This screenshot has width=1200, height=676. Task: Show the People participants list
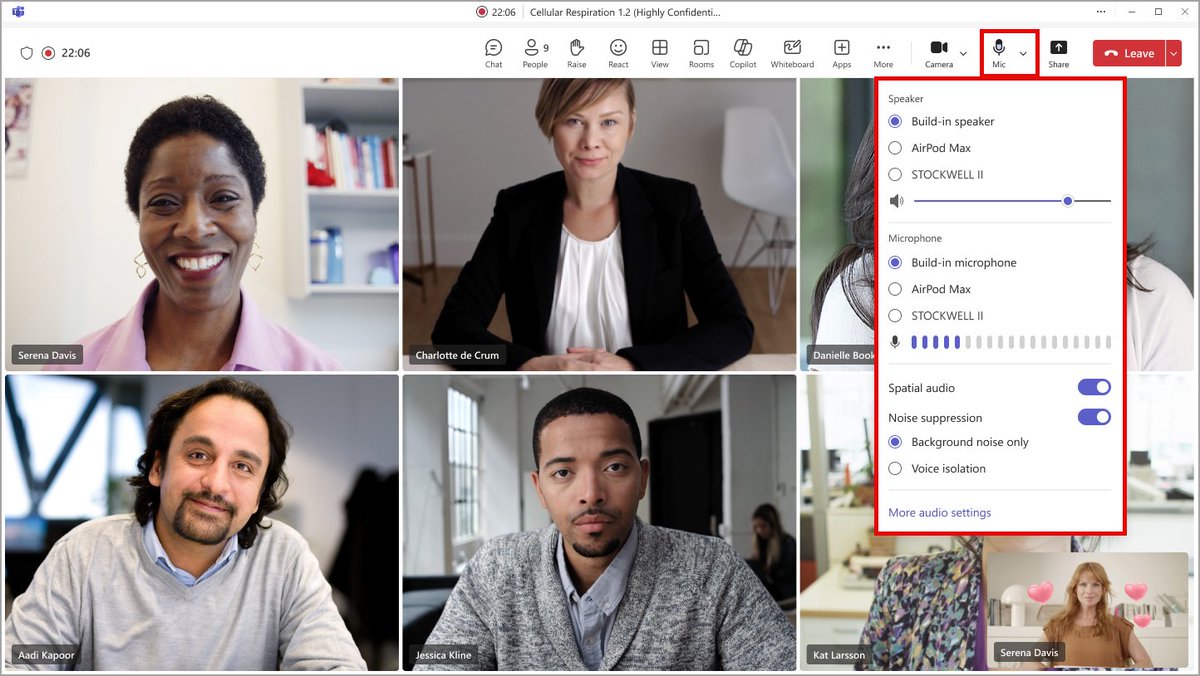tap(535, 54)
